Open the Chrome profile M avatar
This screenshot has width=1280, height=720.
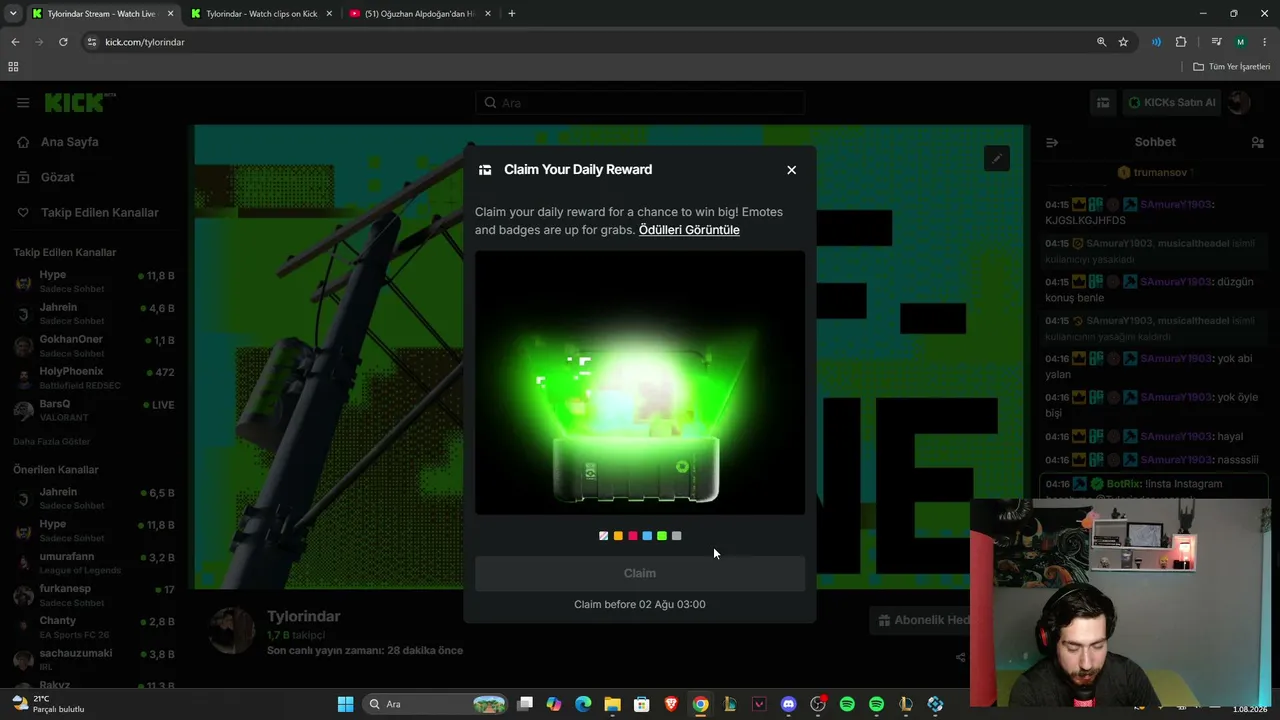[1240, 42]
